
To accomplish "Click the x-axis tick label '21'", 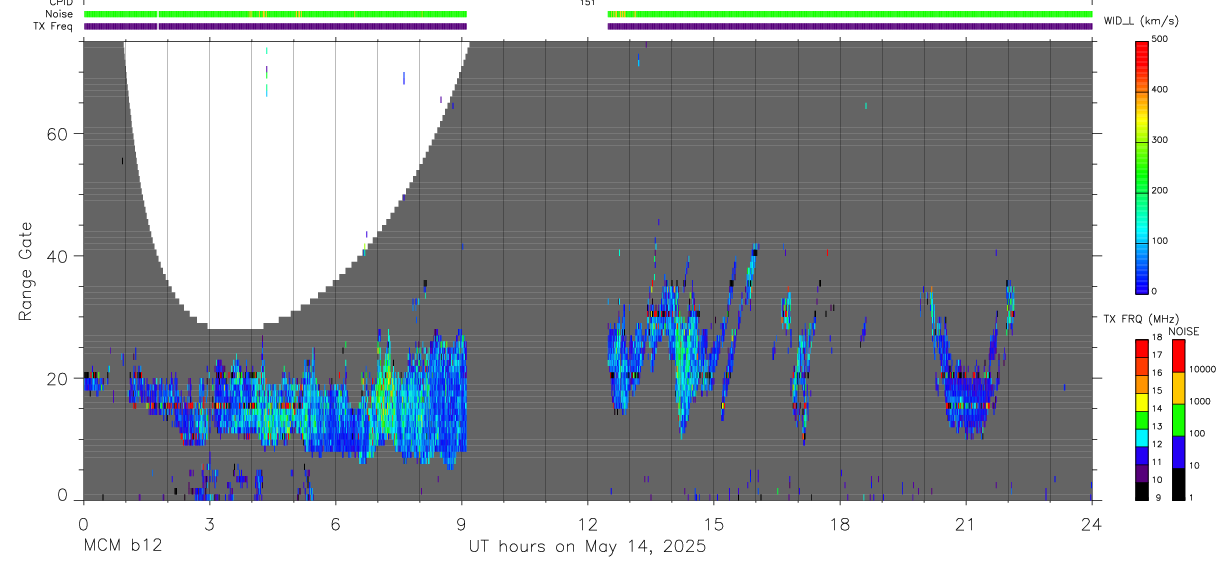I will [x=966, y=524].
